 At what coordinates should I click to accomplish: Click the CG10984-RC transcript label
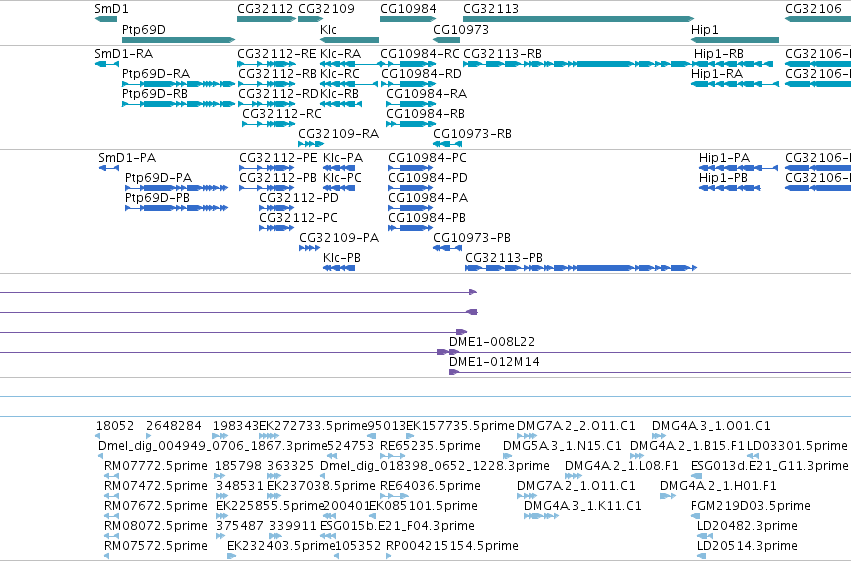tap(420, 54)
